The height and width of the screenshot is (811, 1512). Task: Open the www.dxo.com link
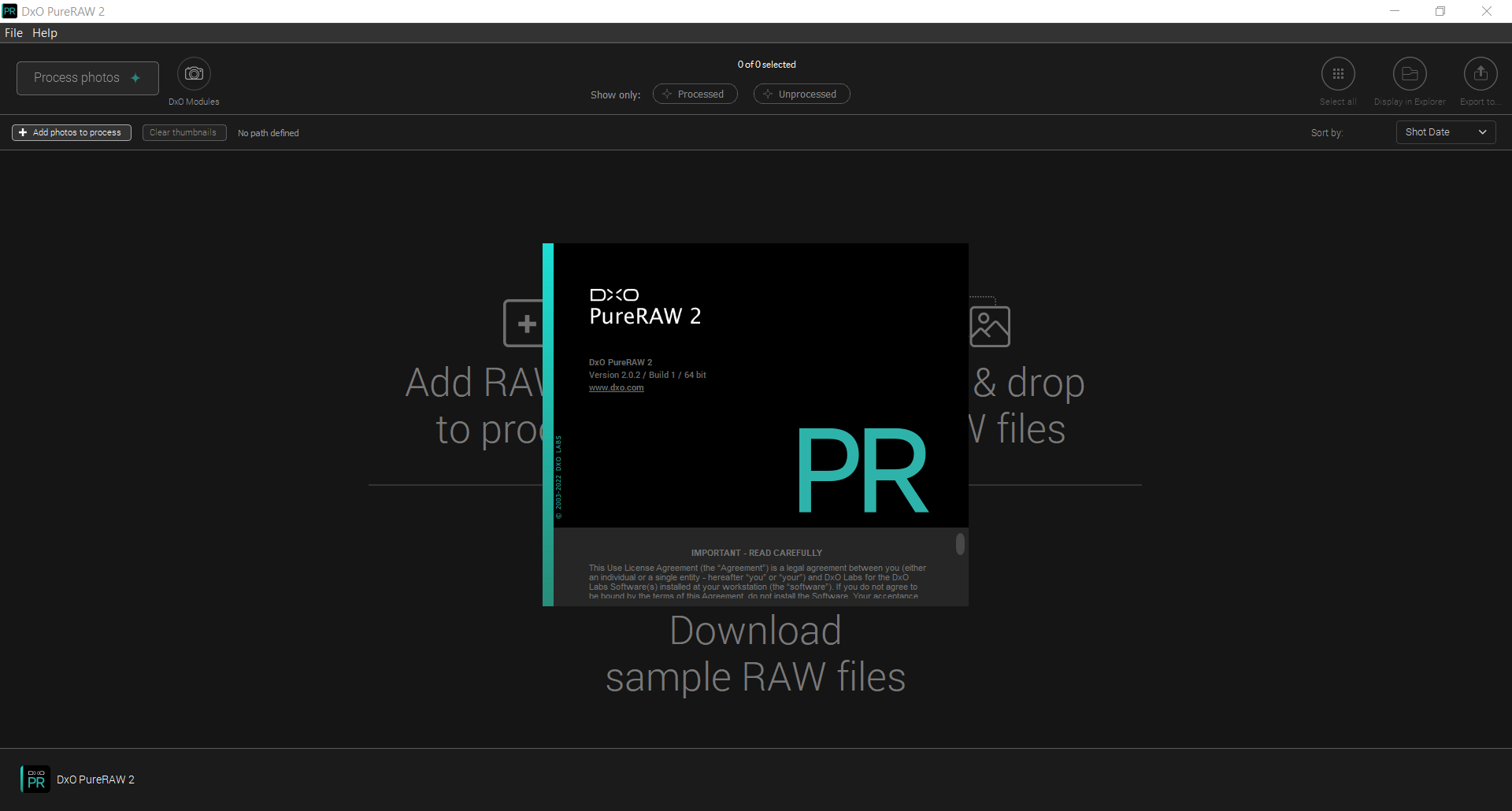coord(616,387)
